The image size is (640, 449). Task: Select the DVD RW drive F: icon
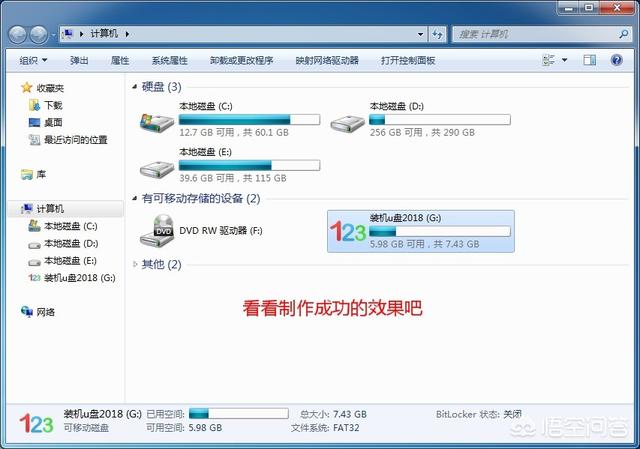(x=157, y=231)
